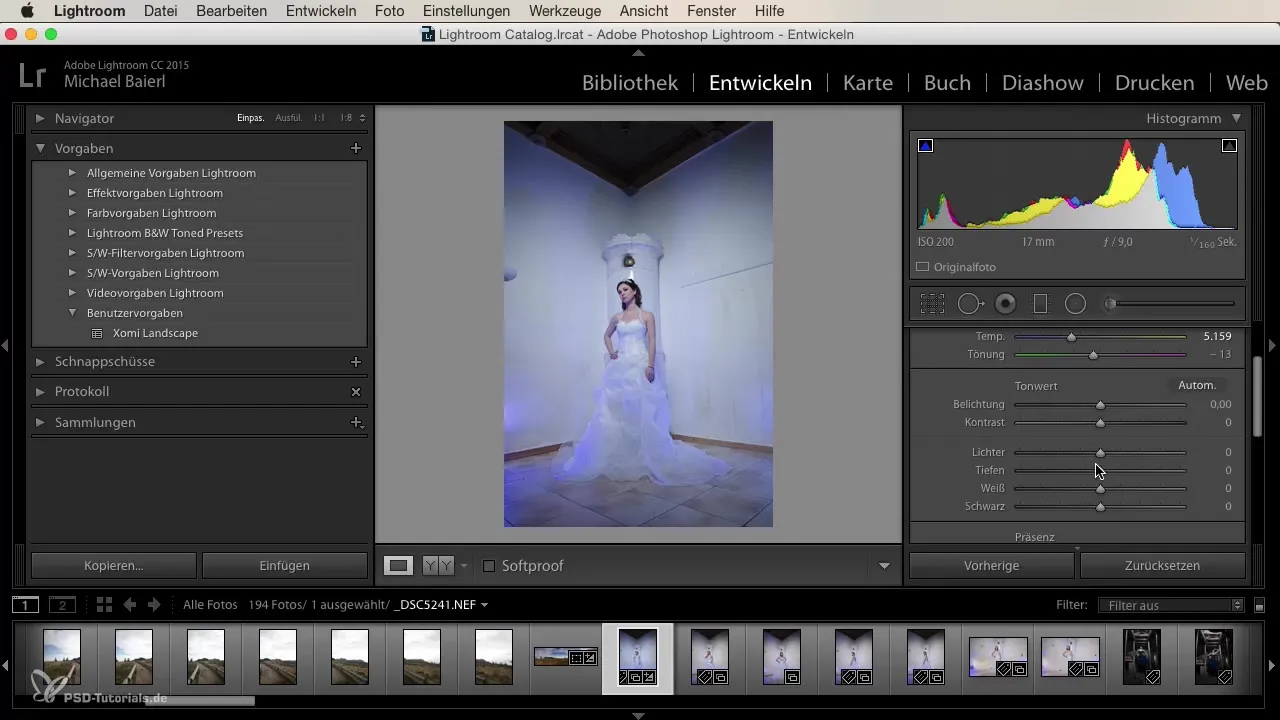The width and height of the screenshot is (1280, 720).
Task: Open the Entwickeln menu
Action: [320, 11]
